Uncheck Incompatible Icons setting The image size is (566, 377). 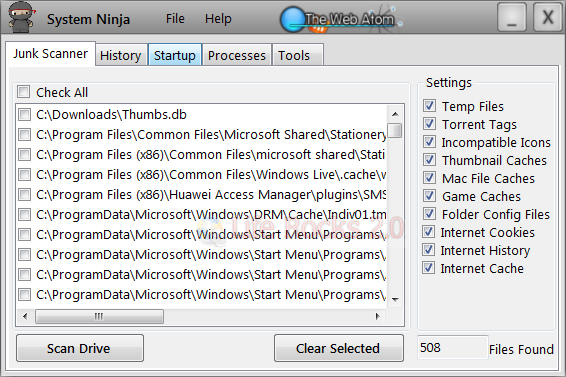pos(429,142)
